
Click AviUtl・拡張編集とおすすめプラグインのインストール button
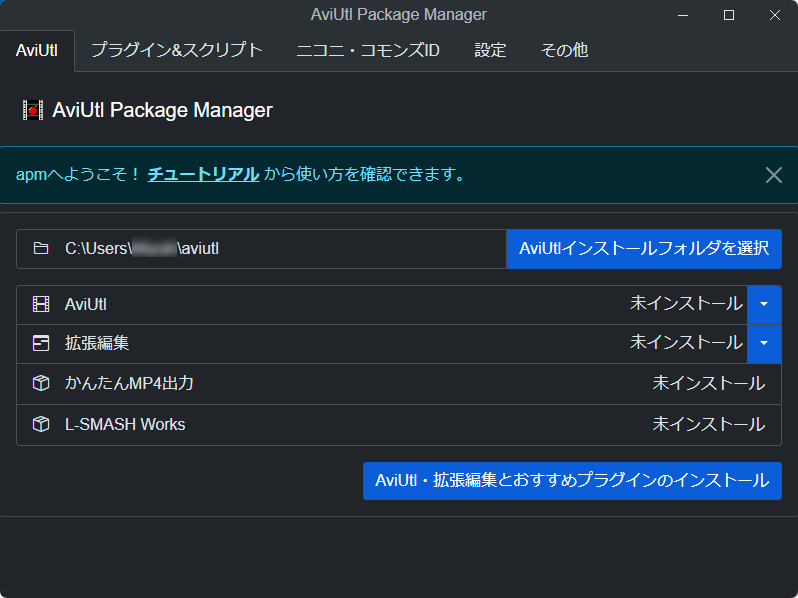click(571, 481)
